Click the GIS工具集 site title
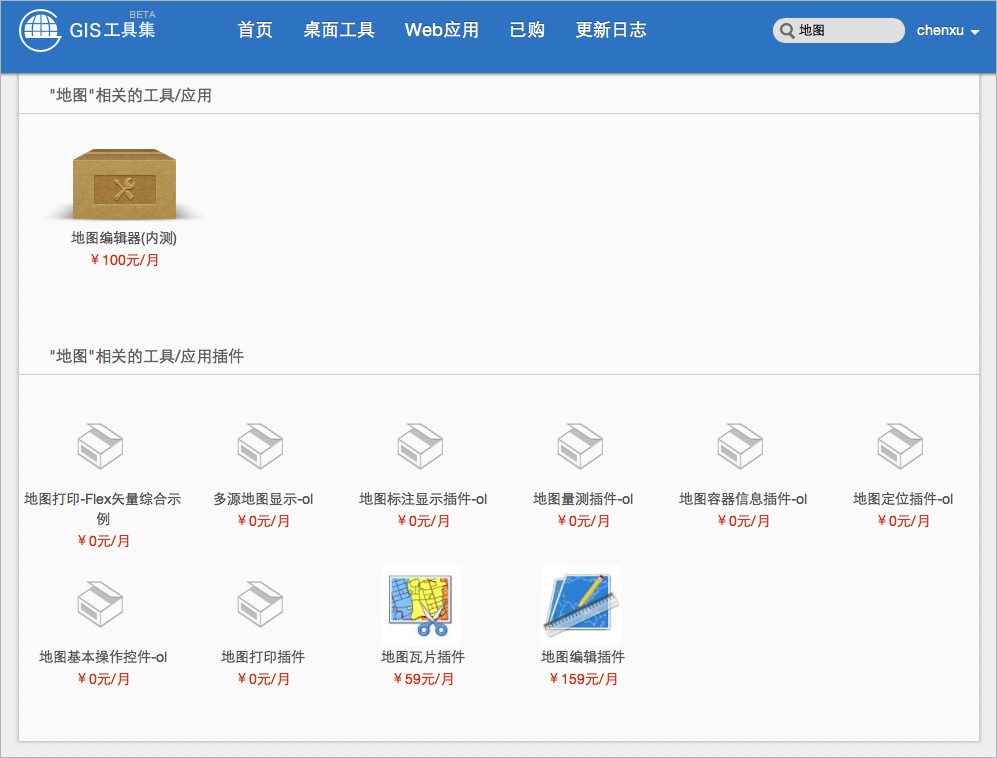 [112, 30]
